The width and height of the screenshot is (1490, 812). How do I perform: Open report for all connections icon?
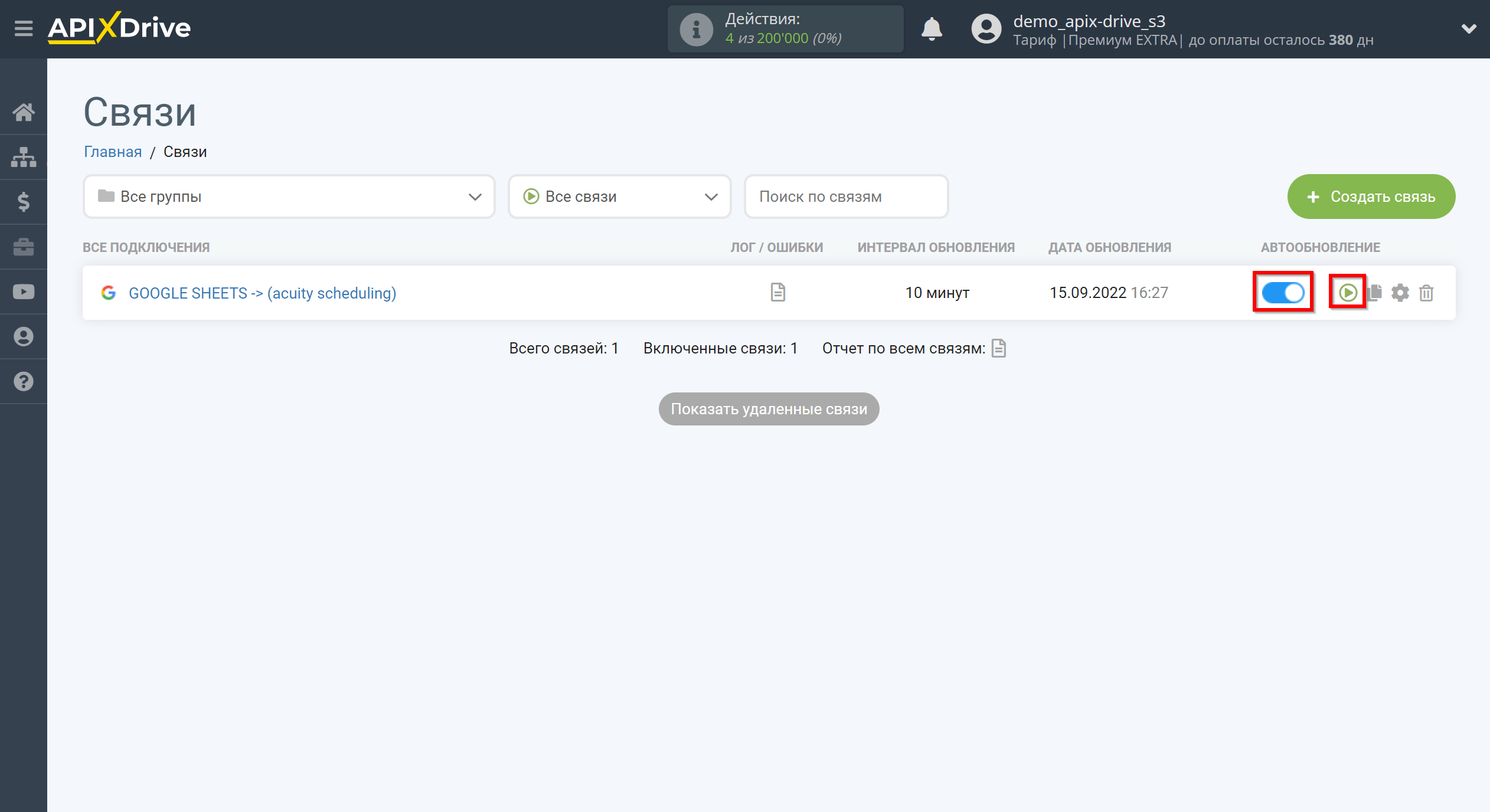999,348
